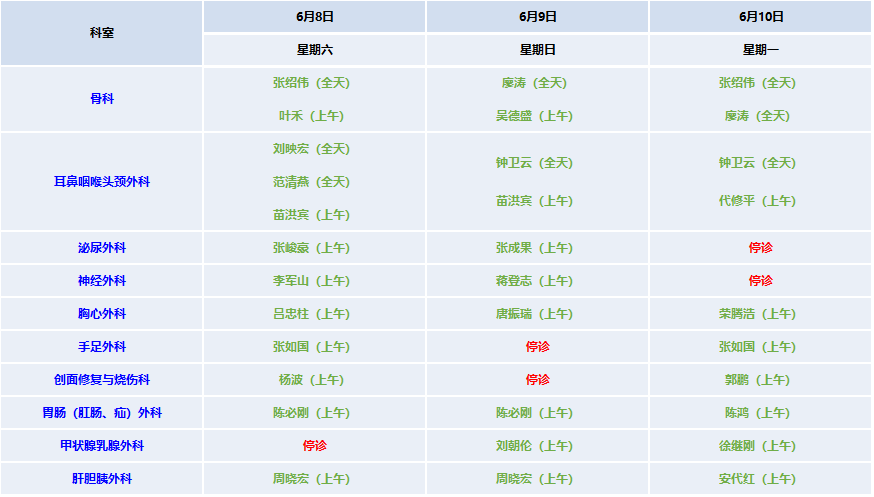Click doctor 刘朝伦（上午）
The image size is (874, 497).
pyautogui.click(x=537, y=446)
